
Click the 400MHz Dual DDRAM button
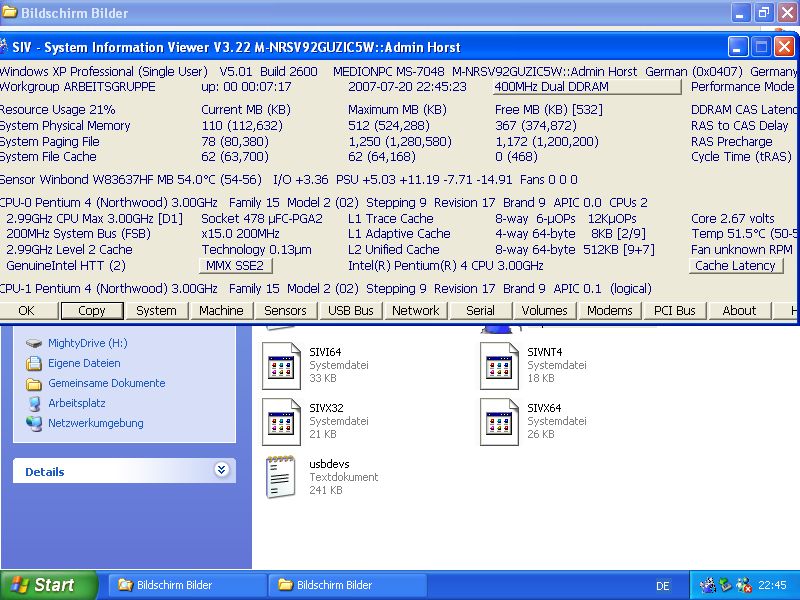[587, 87]
